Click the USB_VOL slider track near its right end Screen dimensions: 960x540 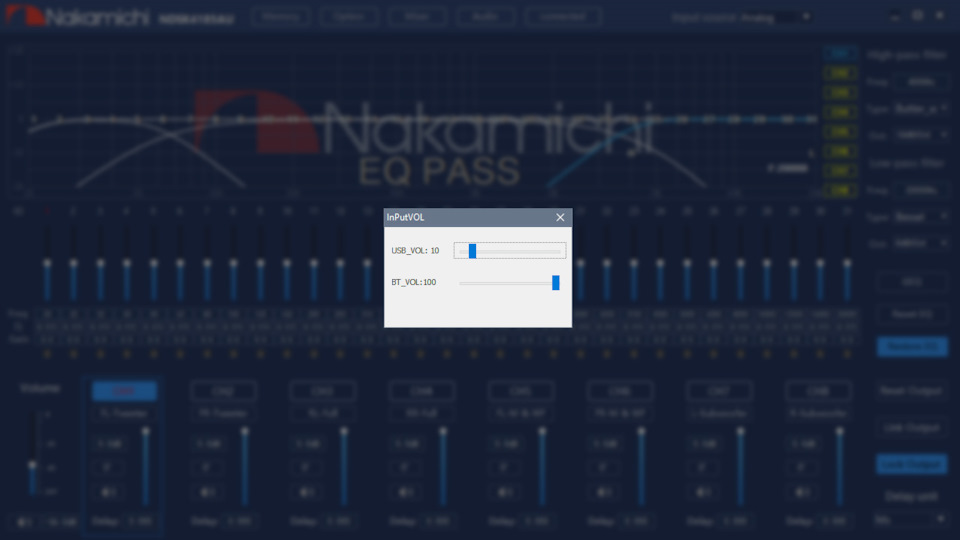point(554,251)
